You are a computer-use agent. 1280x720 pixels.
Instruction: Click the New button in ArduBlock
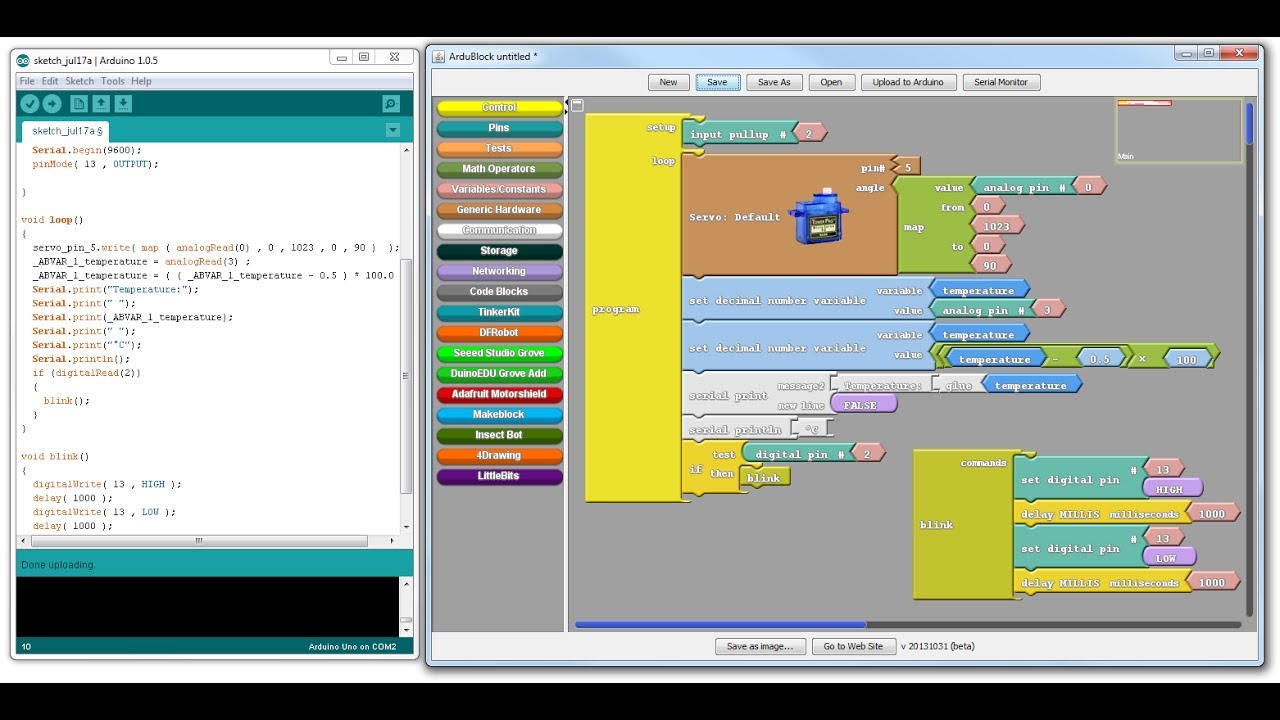(x=668, y=82)
